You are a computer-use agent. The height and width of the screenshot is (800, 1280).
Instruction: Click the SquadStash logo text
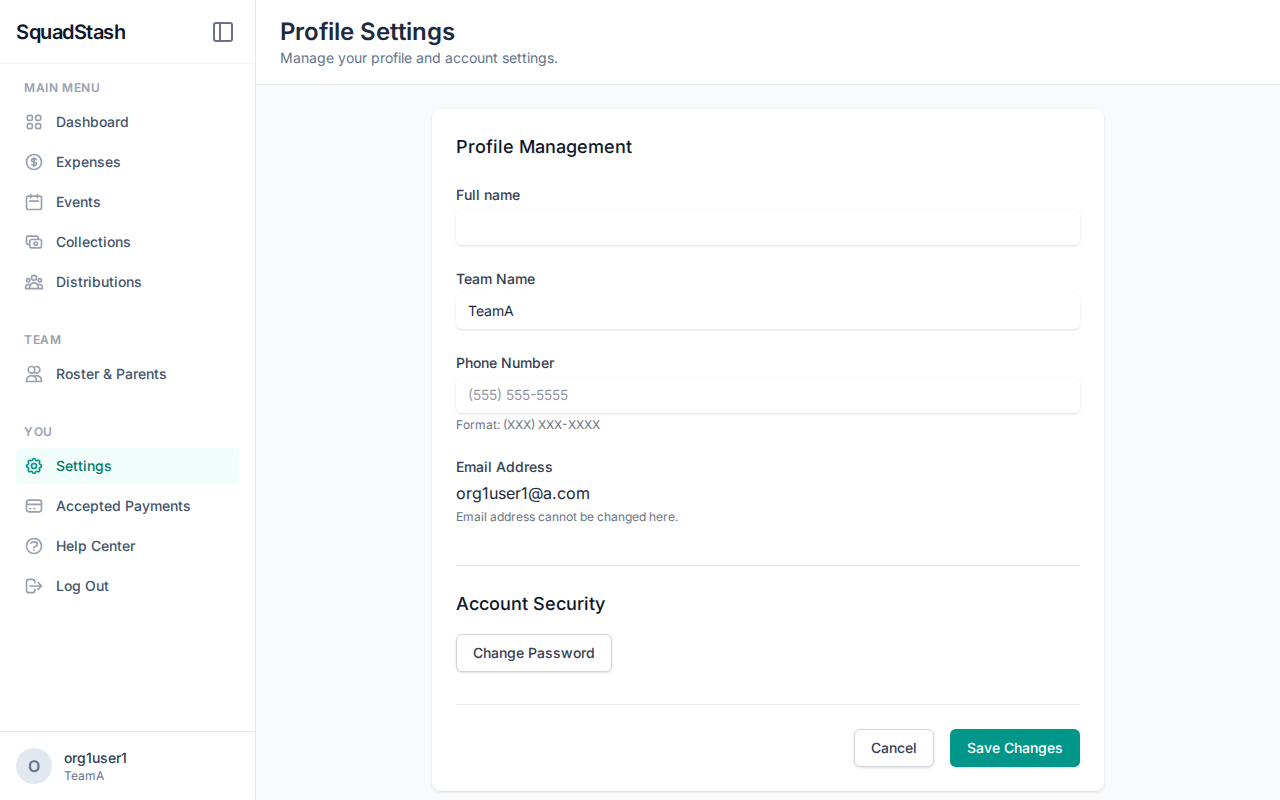[70, 31]
